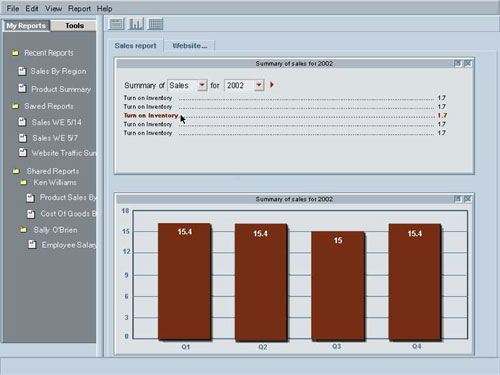Image resolution: width=500 pixels, height=375 pixels.
Task: Open Product Sales By shared report
Action: [68, 197]
